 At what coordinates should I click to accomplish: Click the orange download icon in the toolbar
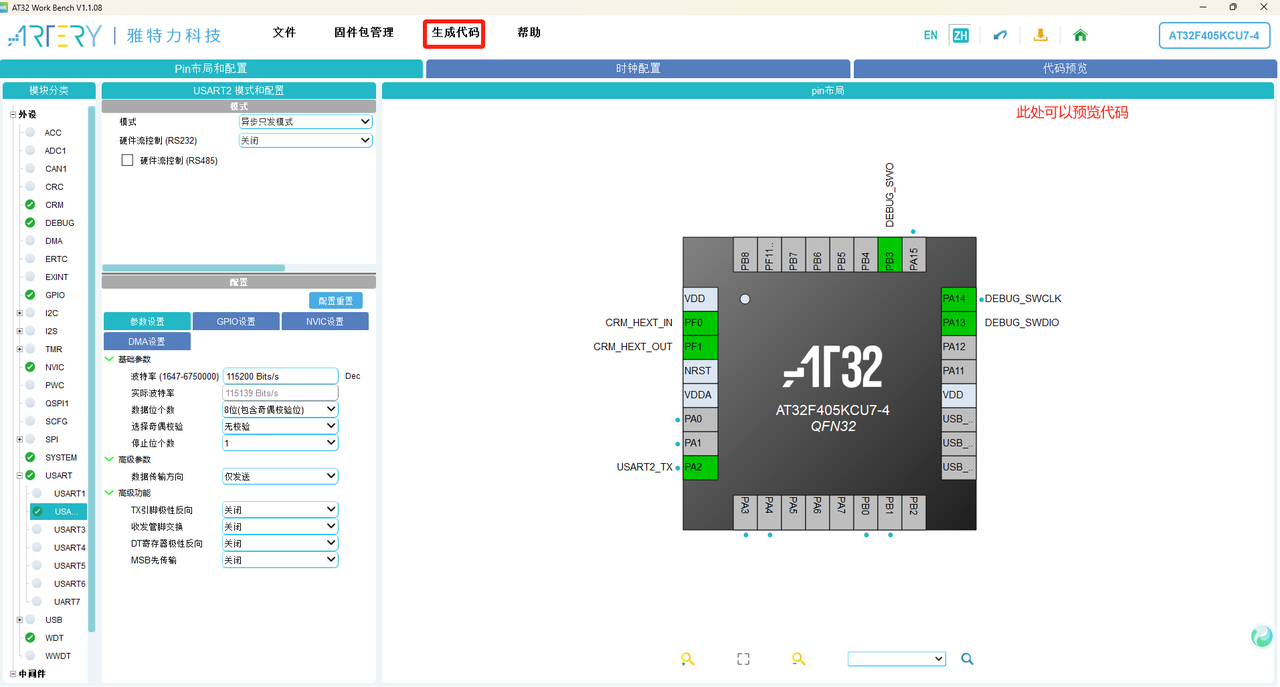click(1040, 34)
